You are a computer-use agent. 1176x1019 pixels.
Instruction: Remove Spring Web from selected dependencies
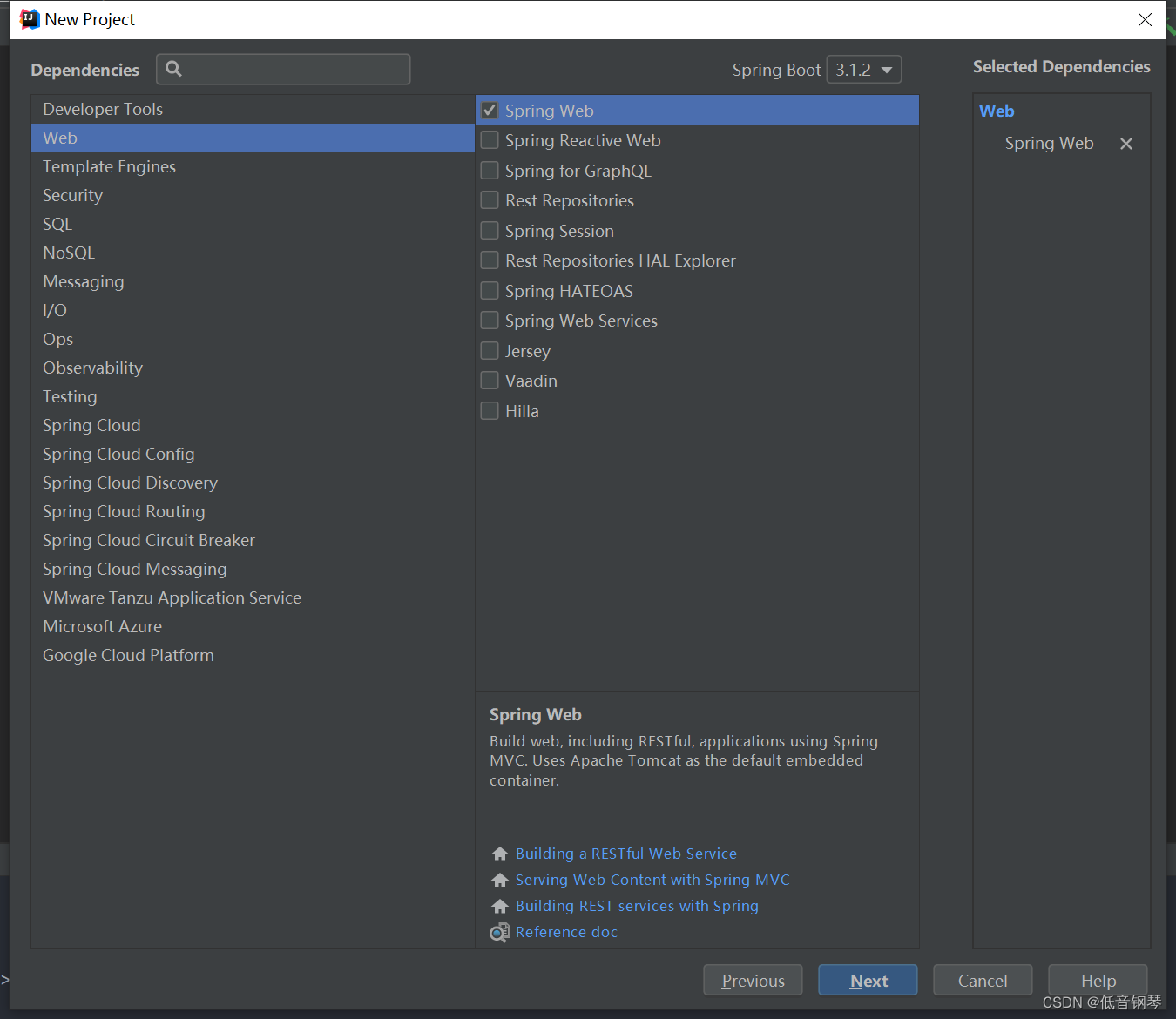point(1126,144)
